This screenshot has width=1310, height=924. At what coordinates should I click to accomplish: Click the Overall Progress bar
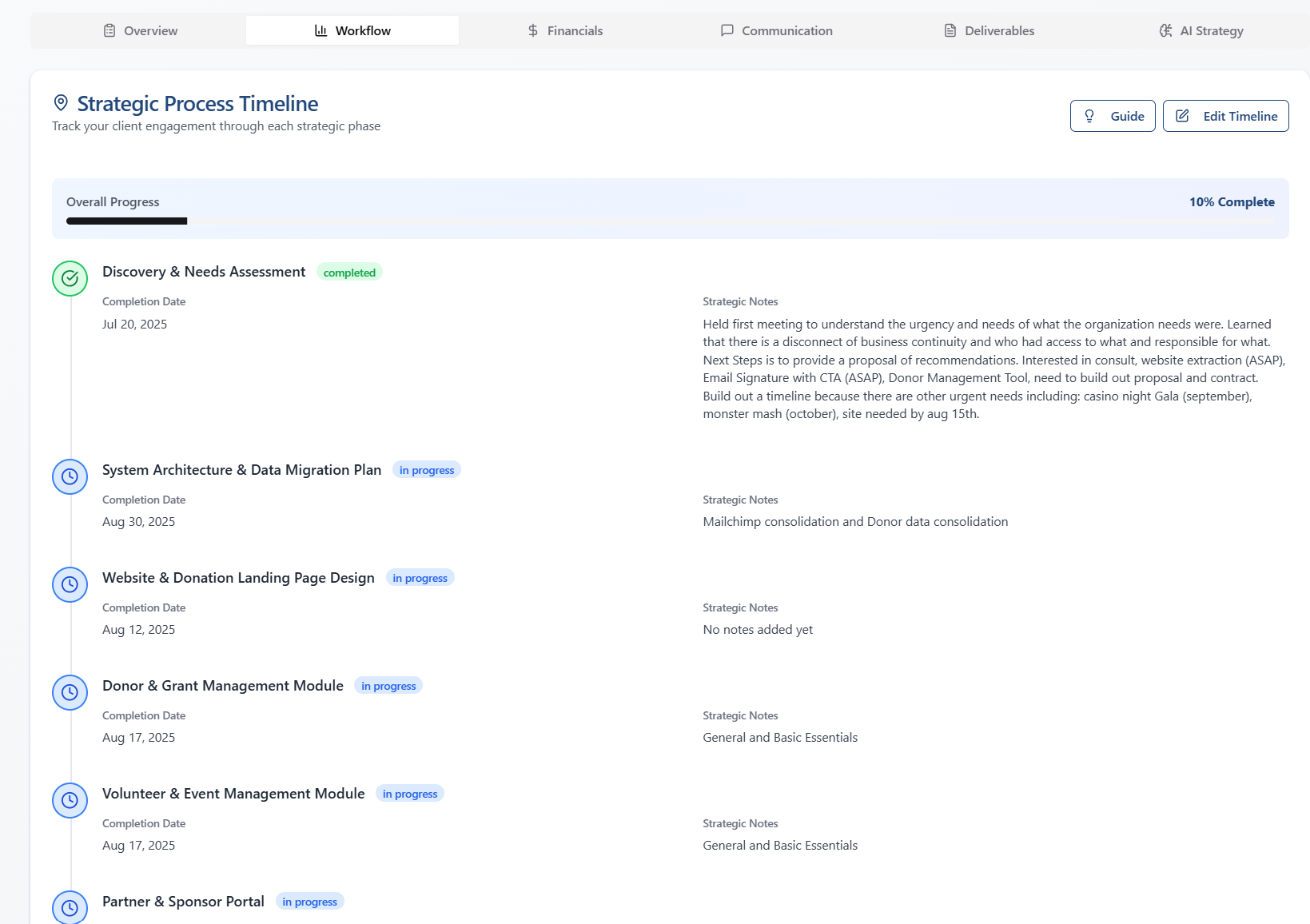tap(671, 221)
